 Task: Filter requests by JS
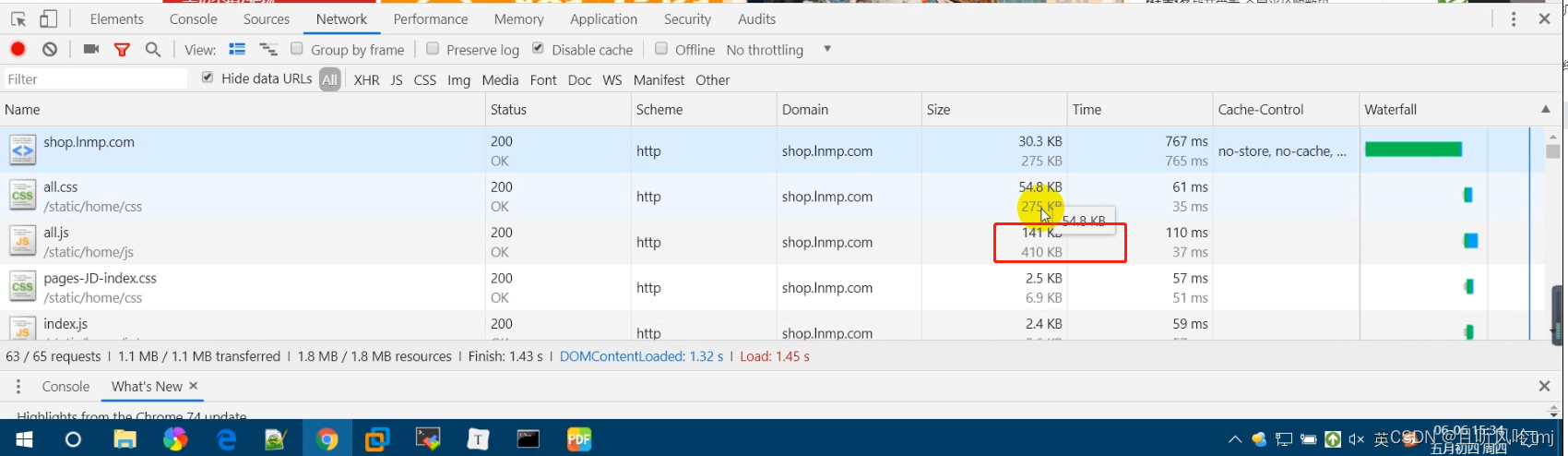(x=397, y=80)
